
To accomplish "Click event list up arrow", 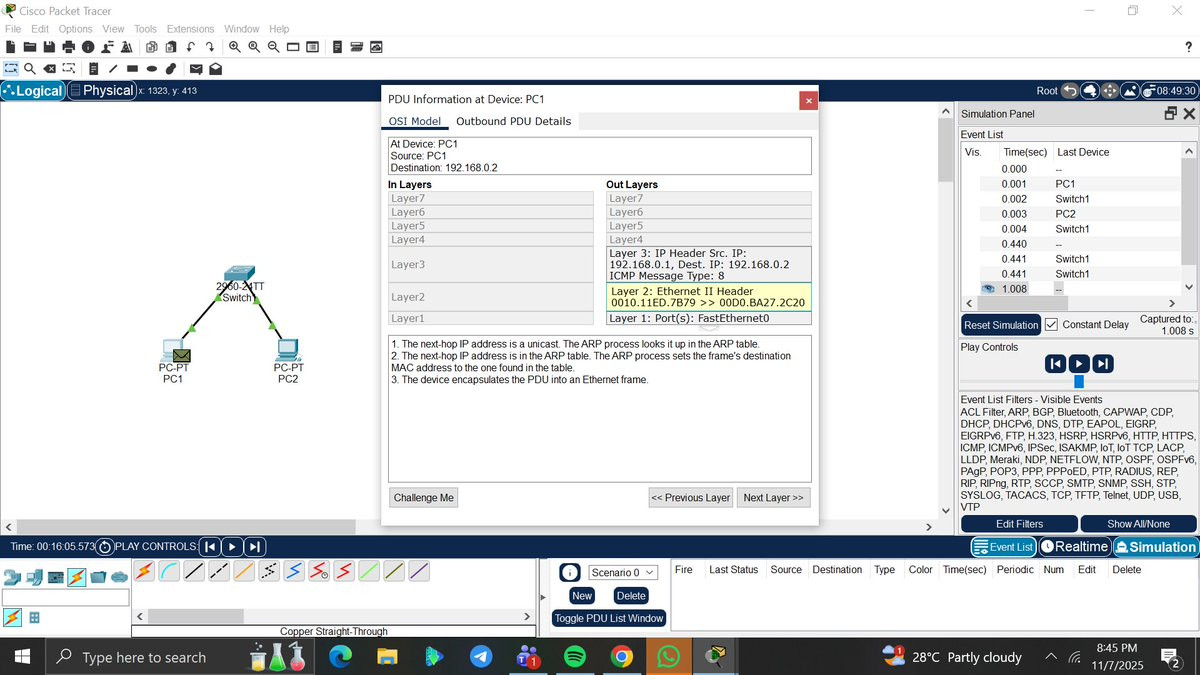I will pos(1189,151).
